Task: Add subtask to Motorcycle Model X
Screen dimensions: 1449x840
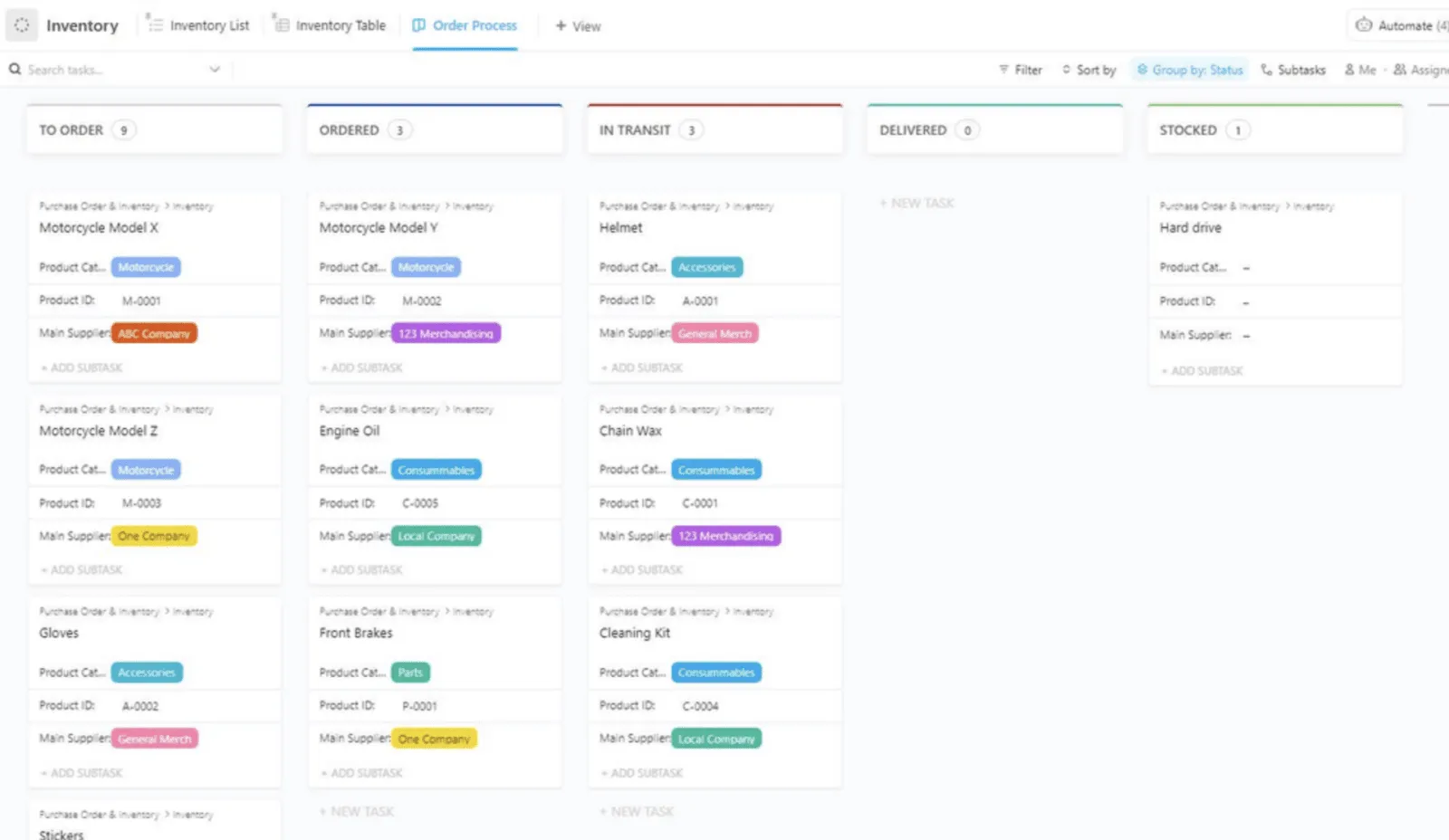Action: tap(82, 367)
